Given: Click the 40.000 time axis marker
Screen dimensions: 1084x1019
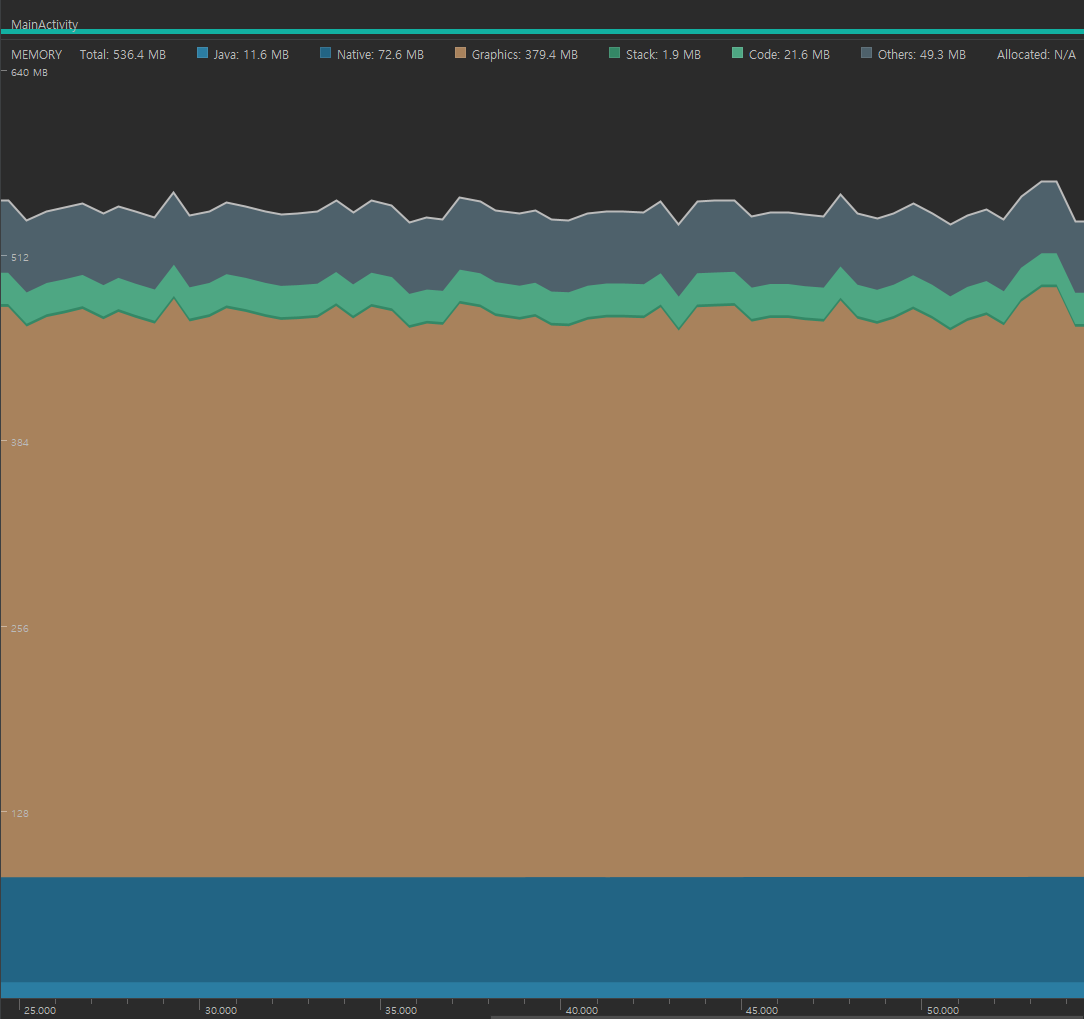Looking at the screenshot, I should (581, 1011).
